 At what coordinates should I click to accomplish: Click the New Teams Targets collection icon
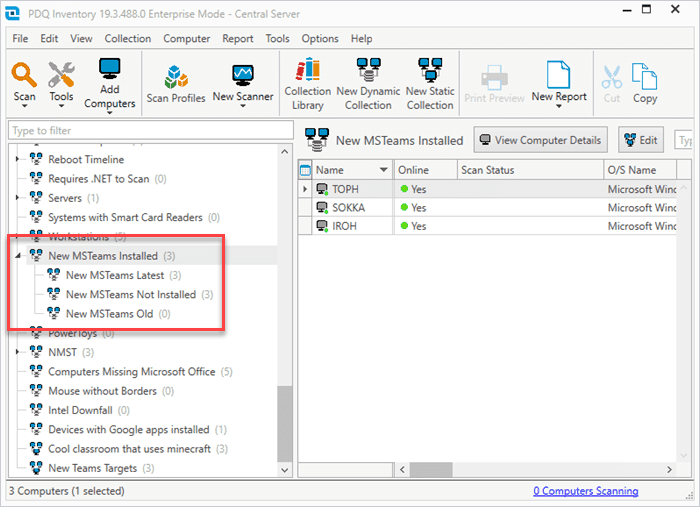pos(36,468)
